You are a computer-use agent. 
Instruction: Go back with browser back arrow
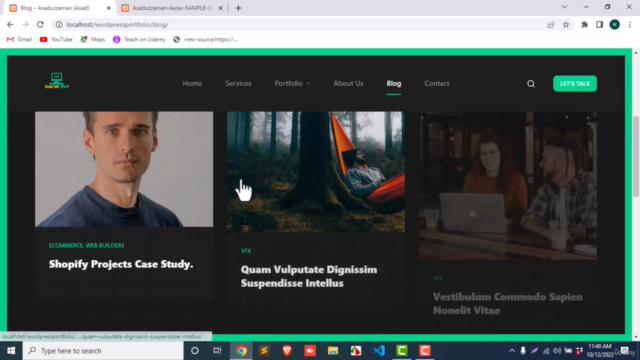(10, 24)
